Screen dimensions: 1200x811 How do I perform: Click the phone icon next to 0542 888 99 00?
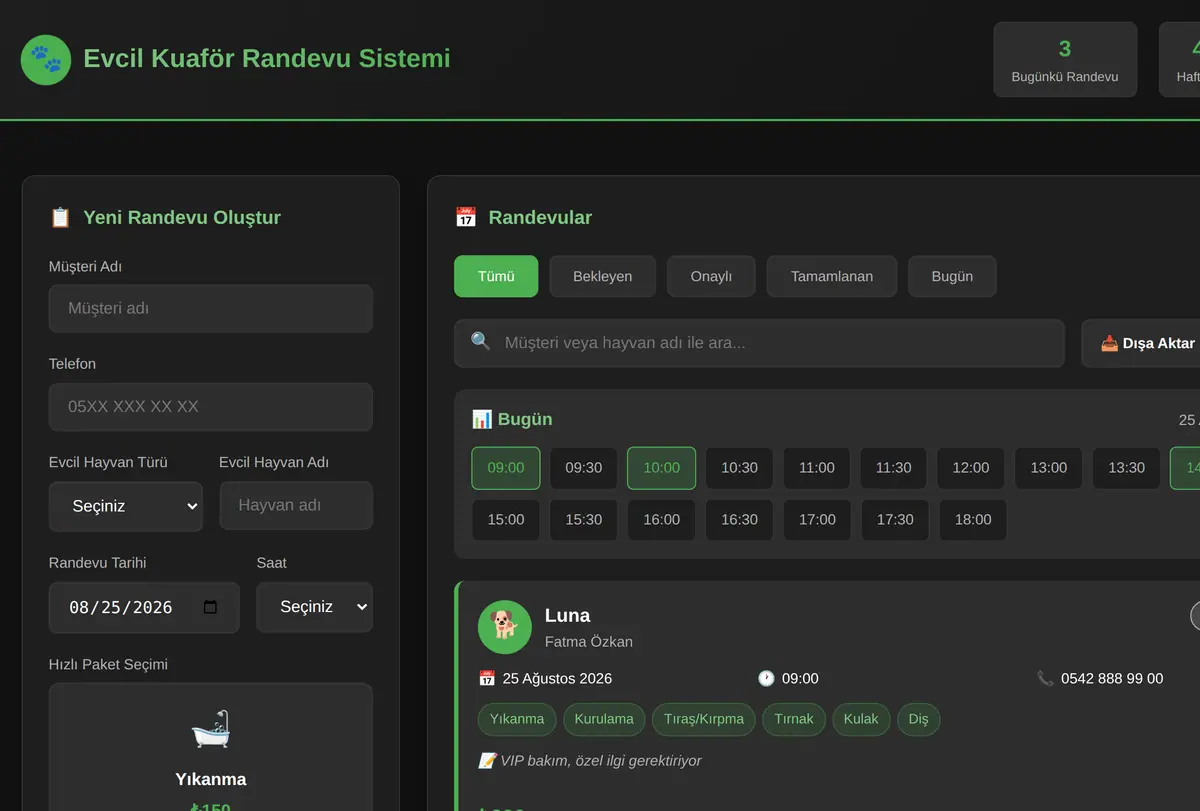point(1045,678)
